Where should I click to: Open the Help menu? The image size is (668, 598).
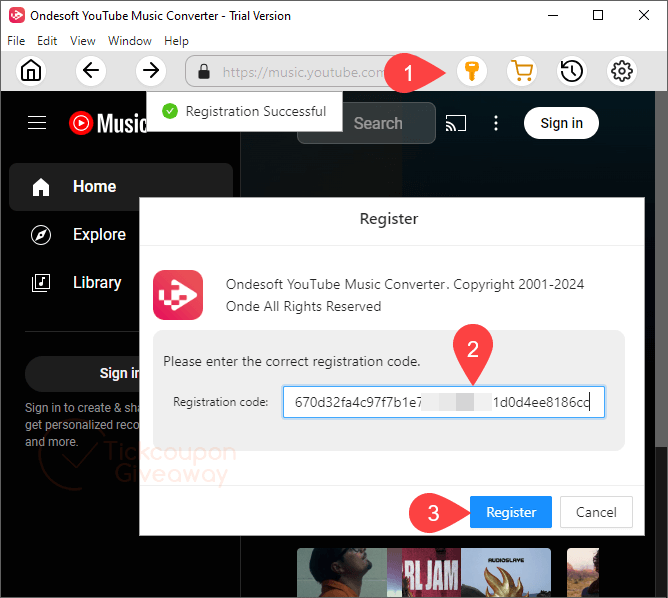(x=176, y=41)
